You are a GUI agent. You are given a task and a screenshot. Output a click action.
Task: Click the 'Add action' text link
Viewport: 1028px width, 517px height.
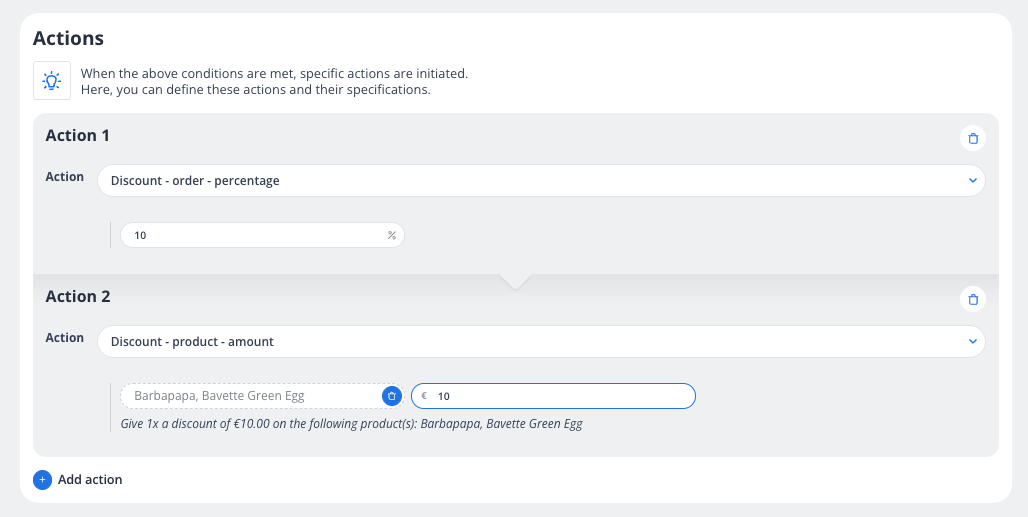point(90,480)
